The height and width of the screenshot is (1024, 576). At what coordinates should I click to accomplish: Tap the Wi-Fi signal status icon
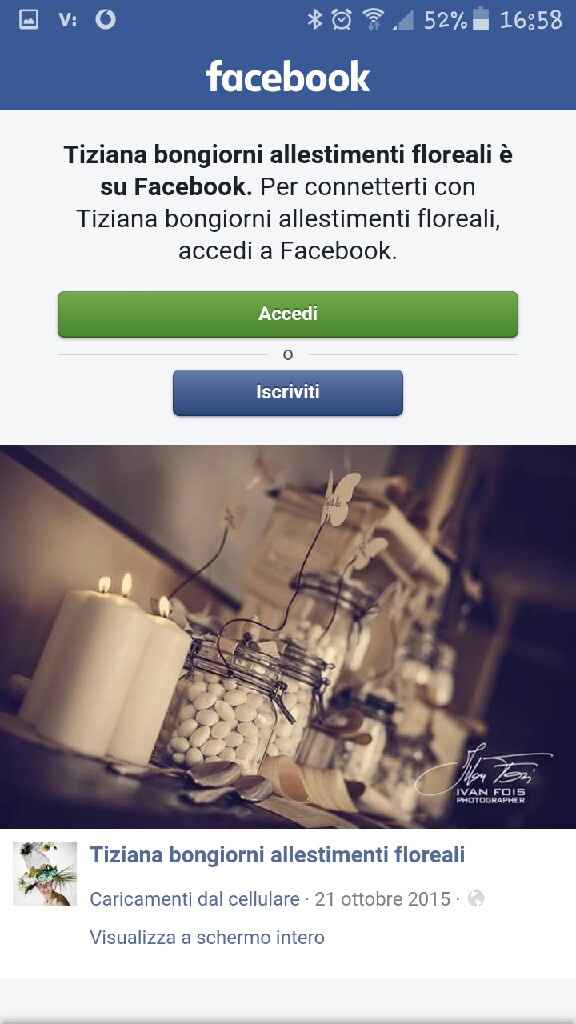click(374, 20)
